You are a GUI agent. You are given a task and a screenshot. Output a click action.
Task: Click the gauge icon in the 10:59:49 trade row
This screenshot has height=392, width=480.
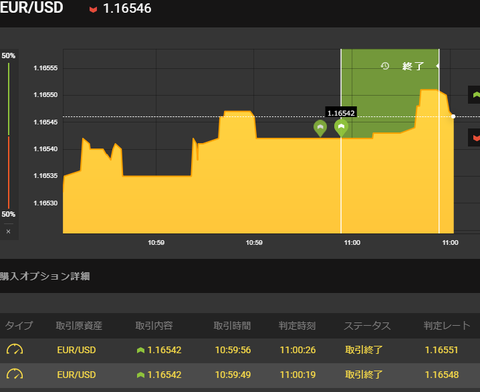click(x=15, y=375)
